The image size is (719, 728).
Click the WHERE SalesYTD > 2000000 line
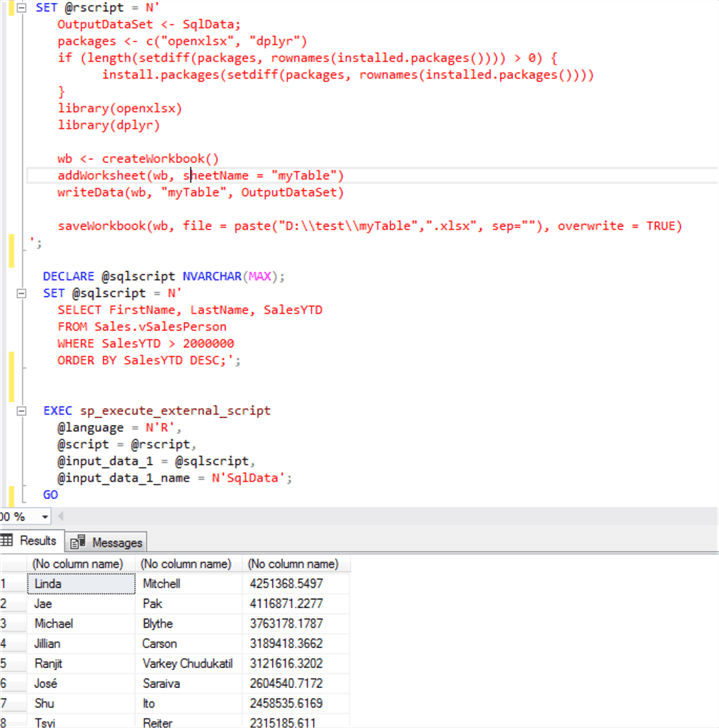coord(146,344)
